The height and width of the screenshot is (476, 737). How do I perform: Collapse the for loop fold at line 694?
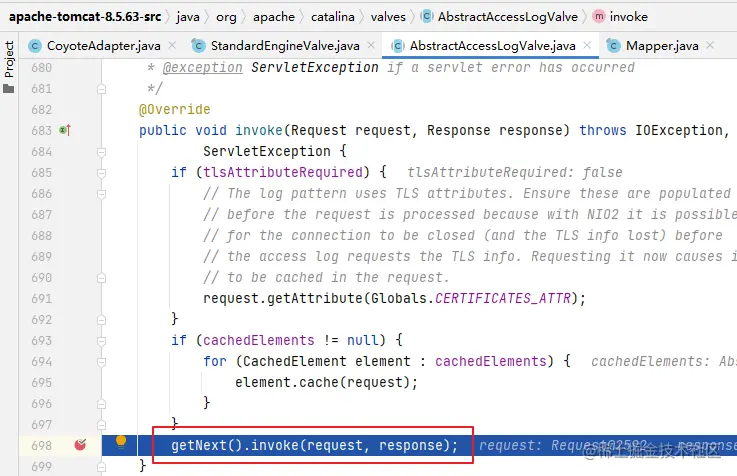(x=101, y=362)
